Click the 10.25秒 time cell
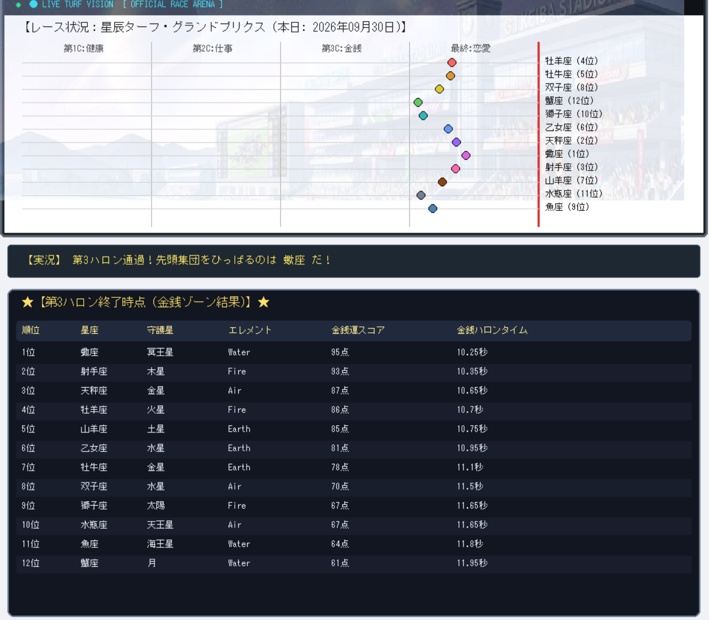Screen dimensions: 709x620 [472, 352]
